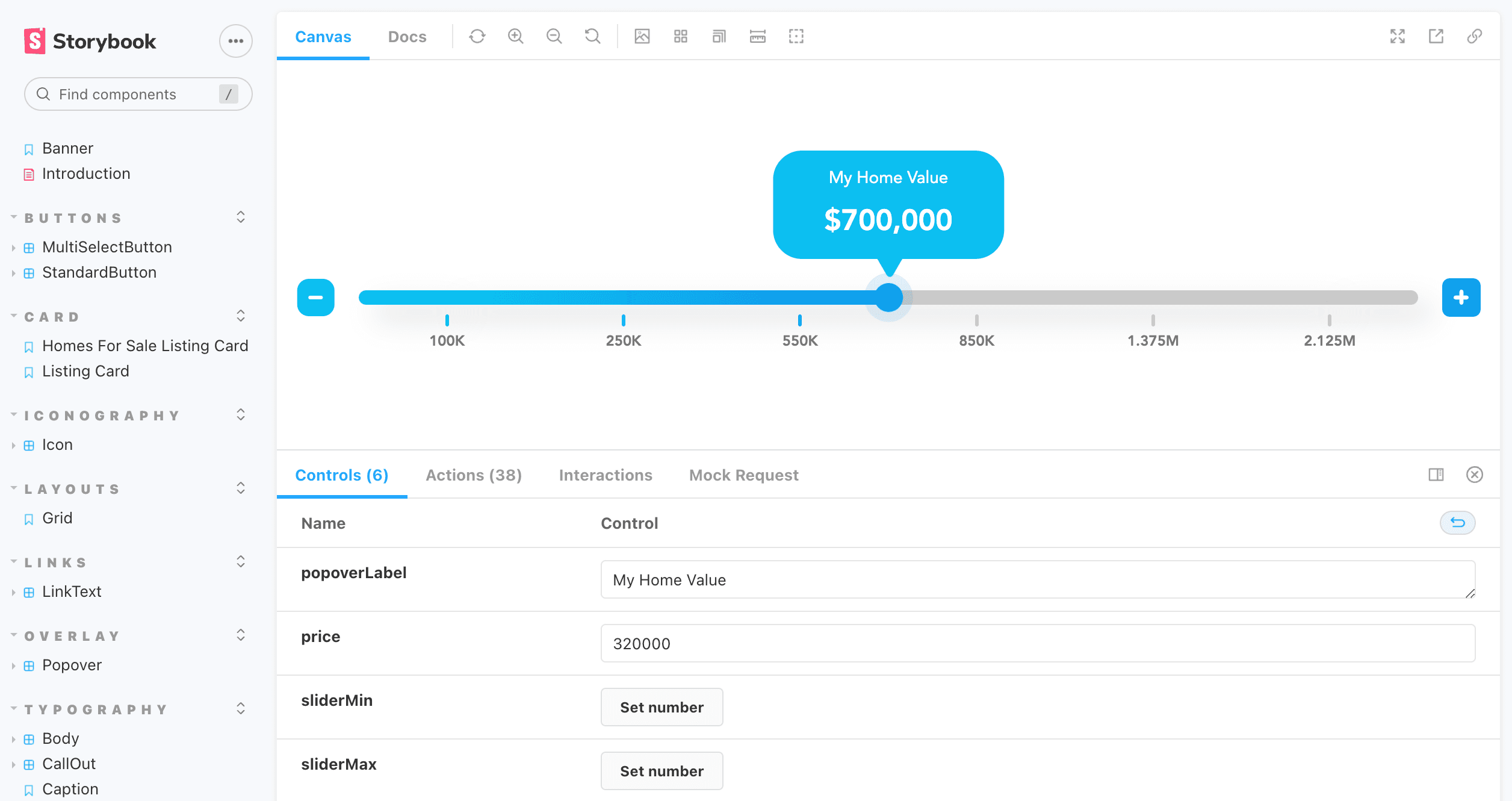1512x801 pixels.
Task: Switch to the Docs tab
Action: click(x=407, y=37)
